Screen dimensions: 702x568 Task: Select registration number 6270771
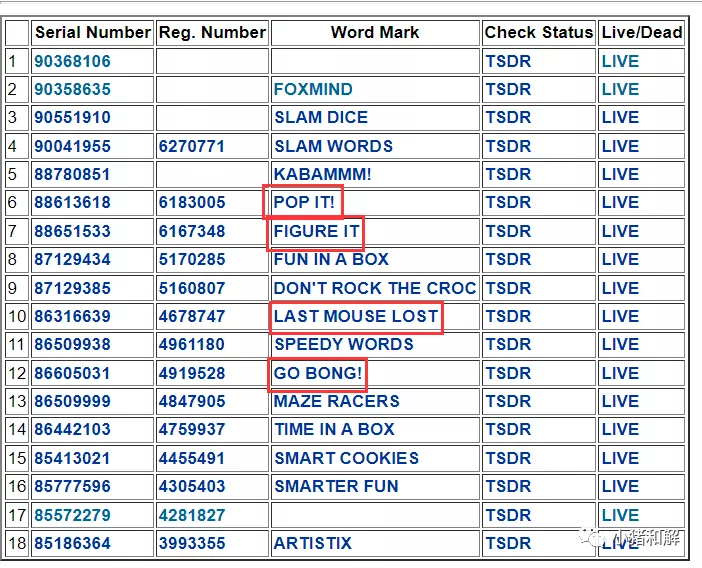[192, 146]
